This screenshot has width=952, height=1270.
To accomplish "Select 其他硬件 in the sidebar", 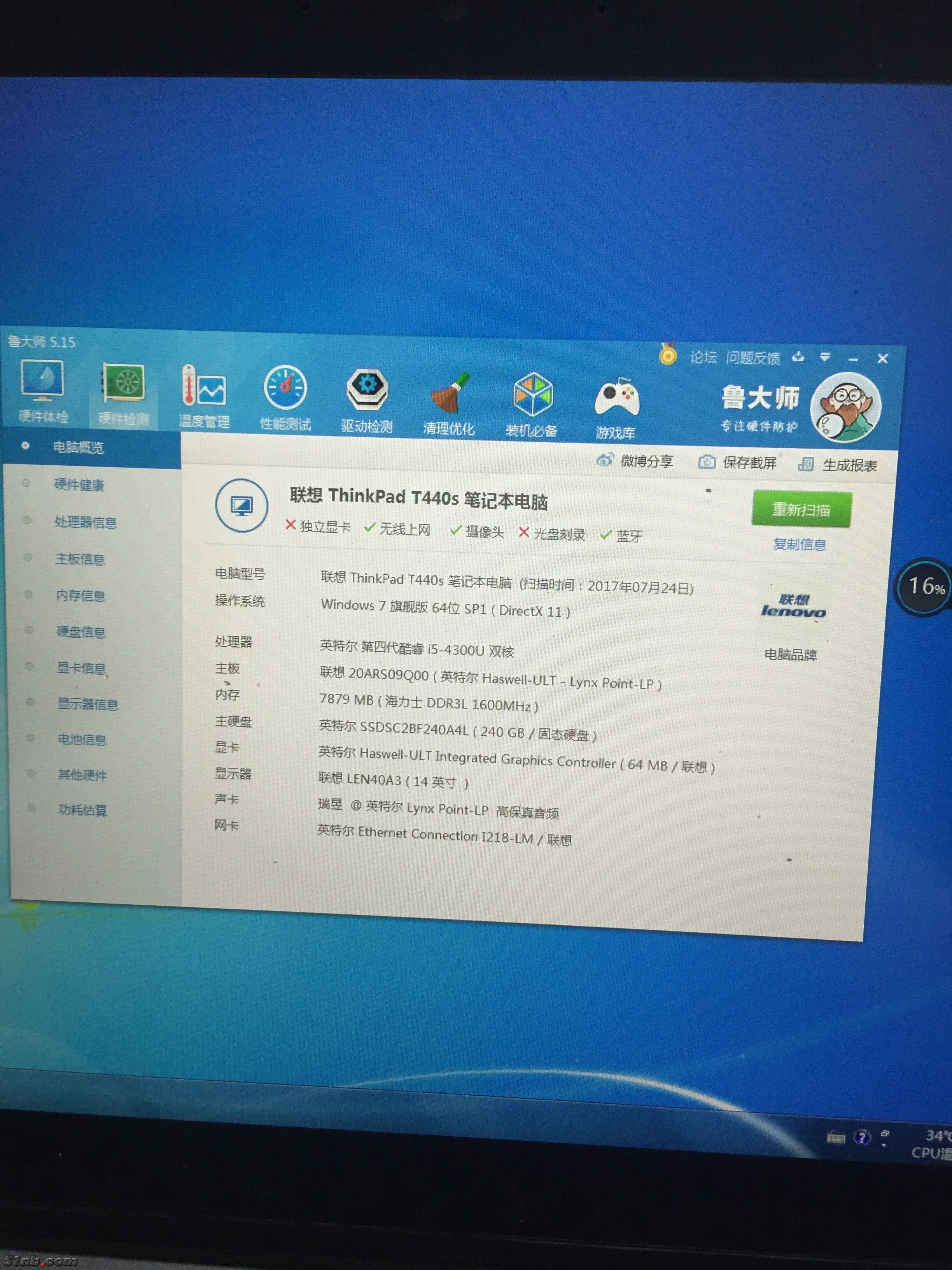I will click(x=82, y=775).
